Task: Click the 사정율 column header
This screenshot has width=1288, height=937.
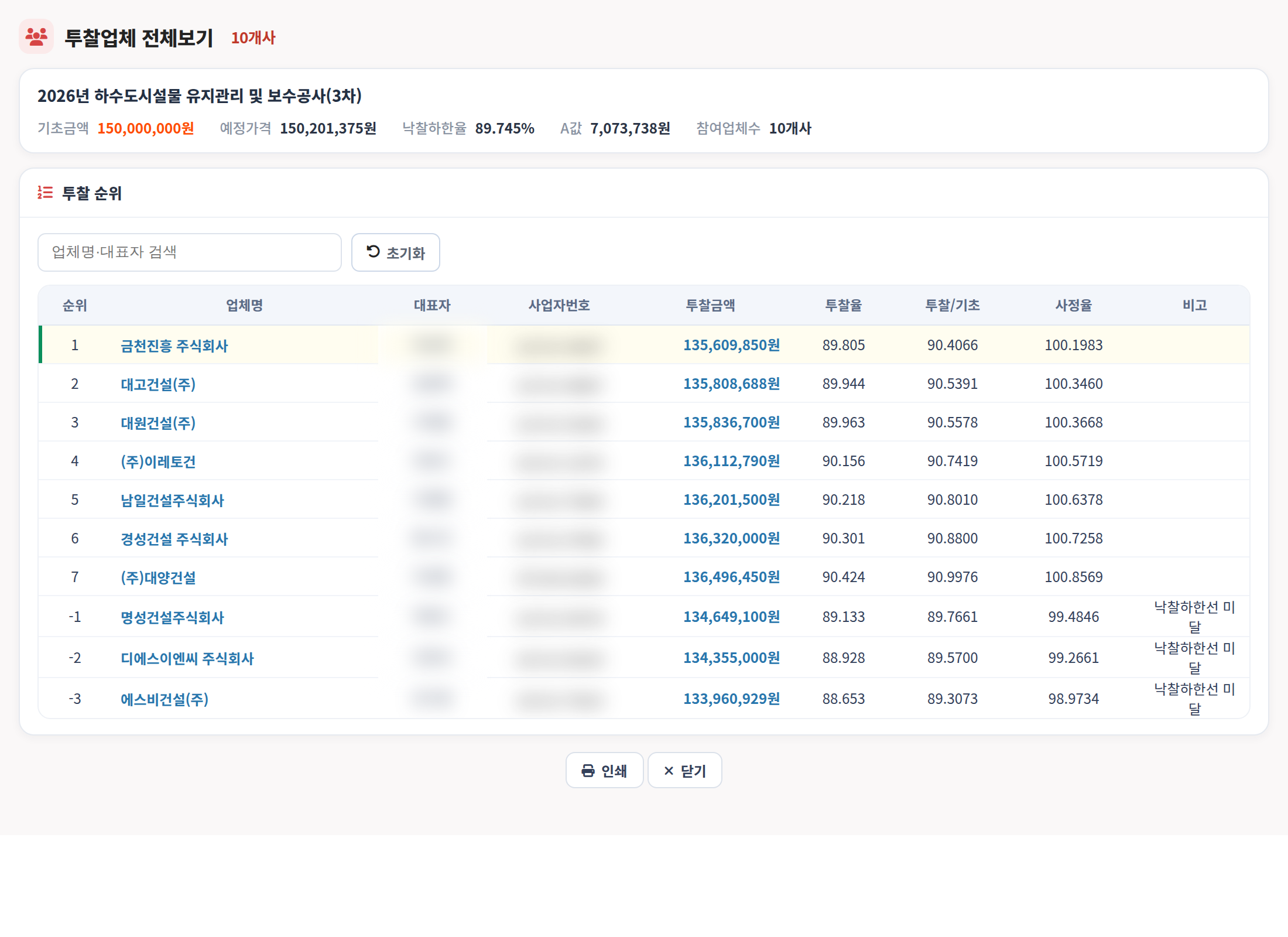Action: (x=1074, y=305)
